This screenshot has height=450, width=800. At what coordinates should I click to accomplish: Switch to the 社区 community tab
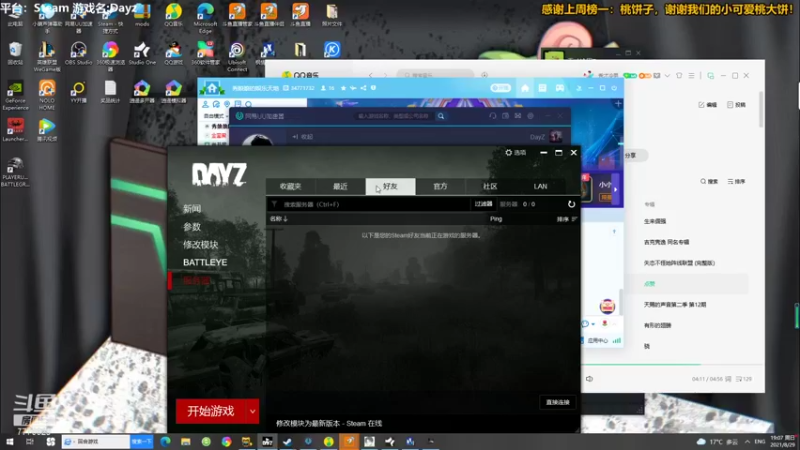coord(490,187)
